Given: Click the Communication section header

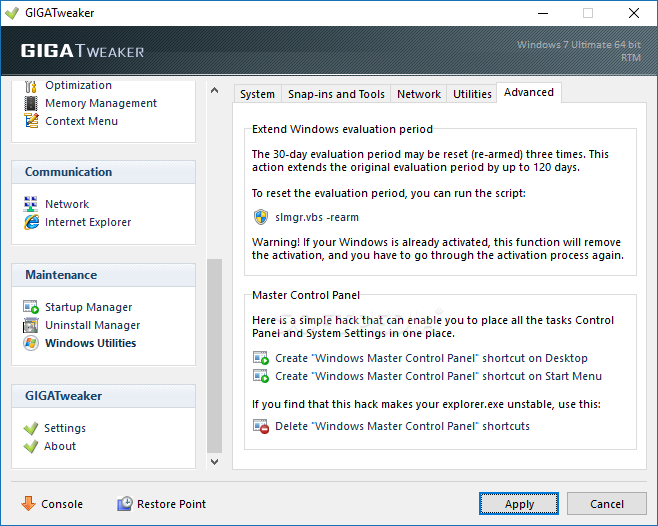Looking at the screenshot, I should point(103,172).
